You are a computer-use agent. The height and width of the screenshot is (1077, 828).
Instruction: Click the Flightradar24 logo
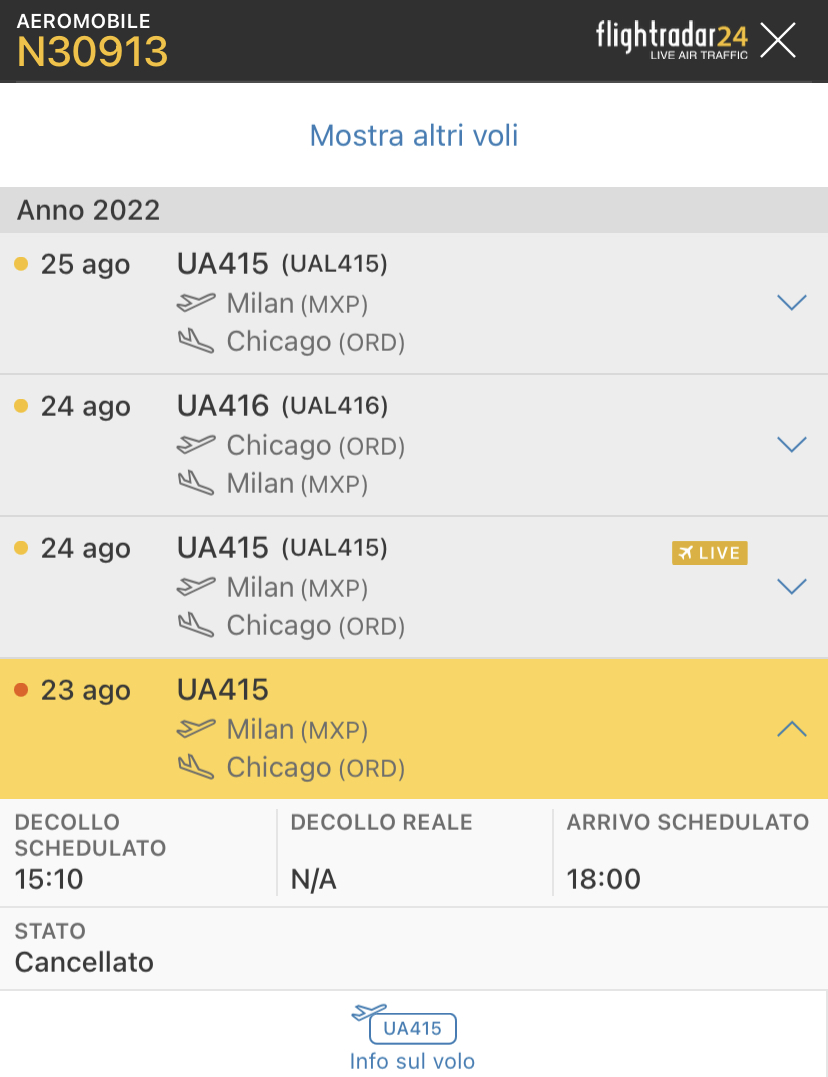click(x=671, y=40)
